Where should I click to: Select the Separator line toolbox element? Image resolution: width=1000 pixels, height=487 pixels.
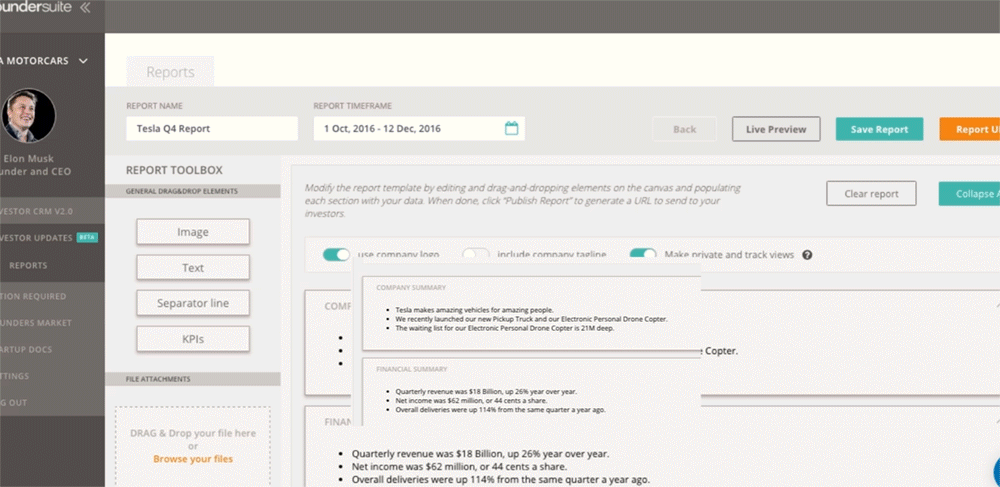(x=193, y=303)
